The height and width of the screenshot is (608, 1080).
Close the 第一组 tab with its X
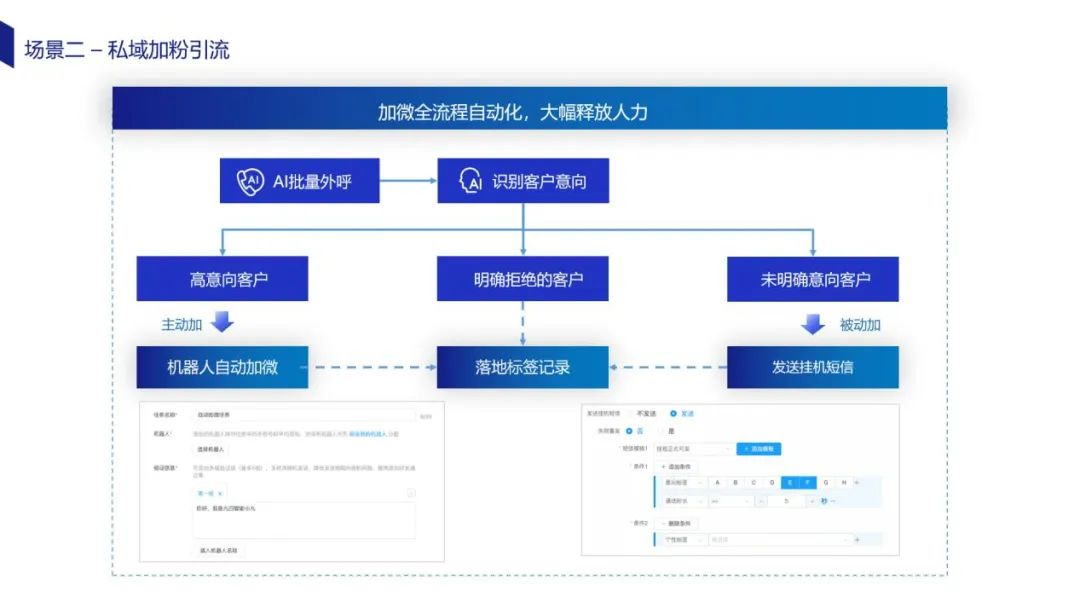220,494
